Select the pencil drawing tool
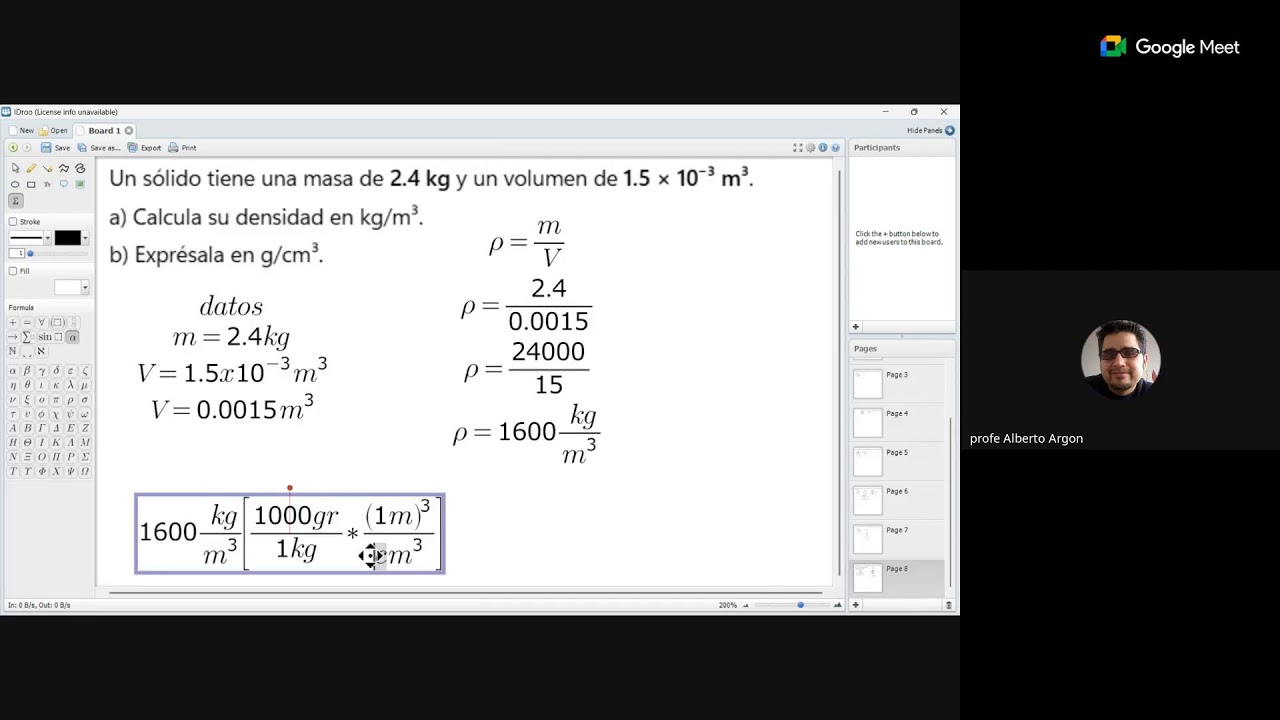This screenshot has height=720, width=1280. 31,168
